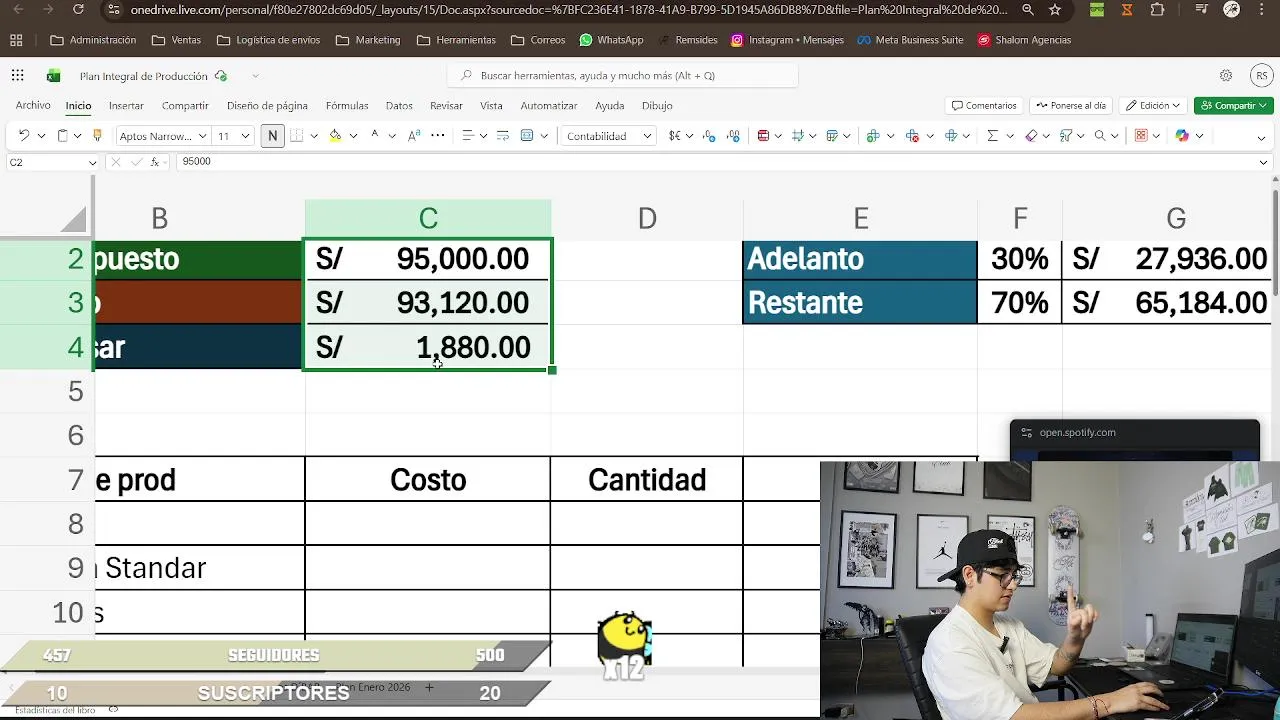This screenshot has height=720, width=1280.
Task: Click the Format cells icon
Action: pos(951,136)
